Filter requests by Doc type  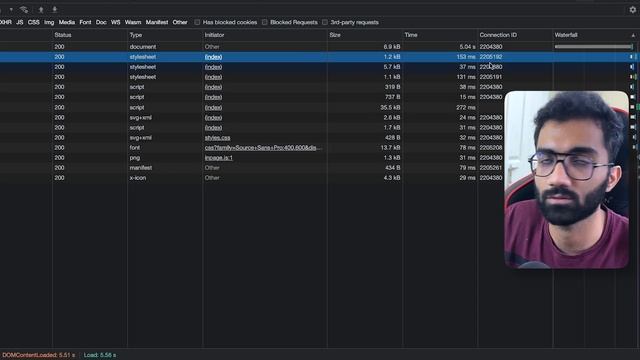point(101,22)
